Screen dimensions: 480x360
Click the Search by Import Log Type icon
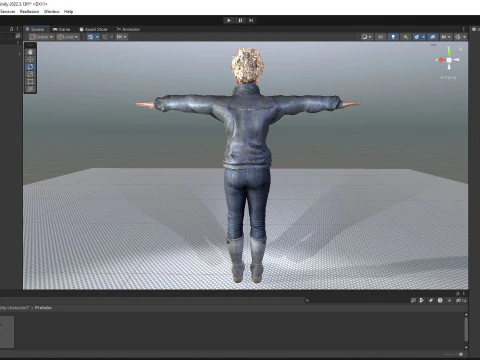tap(440, 300)
